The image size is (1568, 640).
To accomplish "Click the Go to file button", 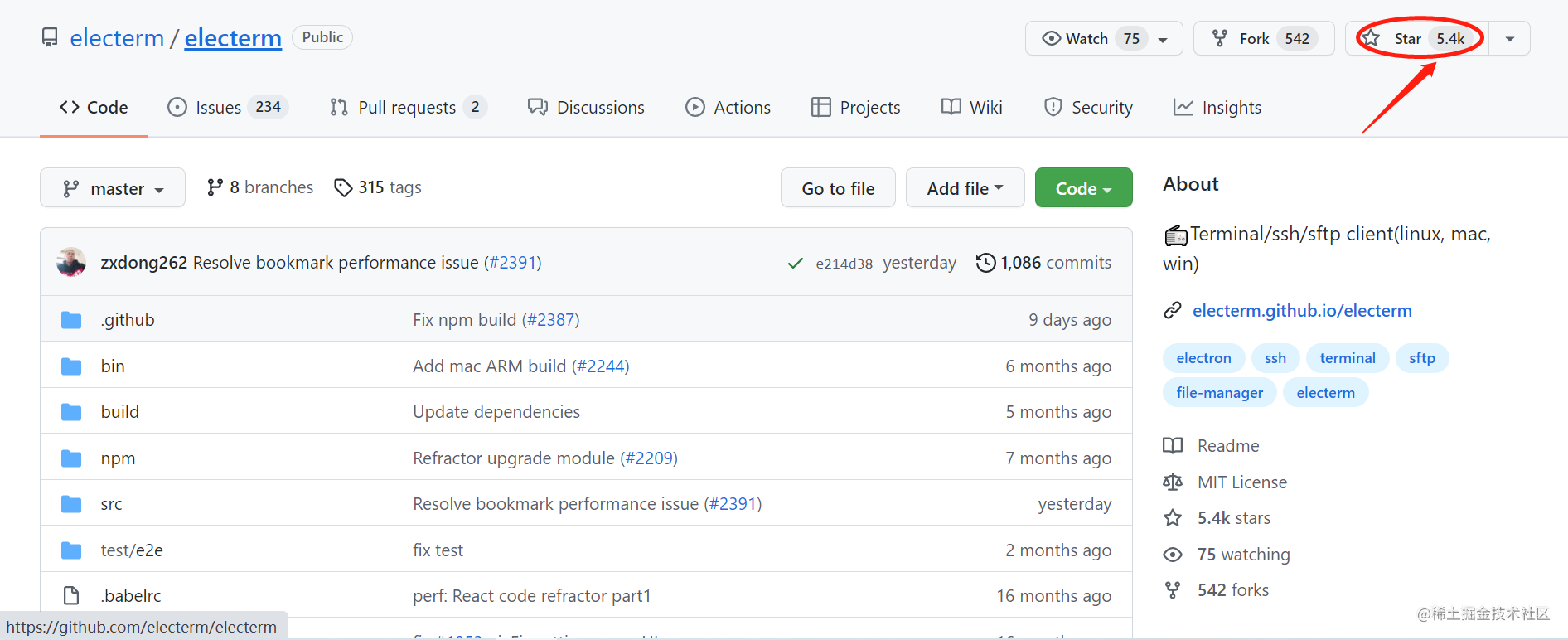I will (x=838, y=188).
